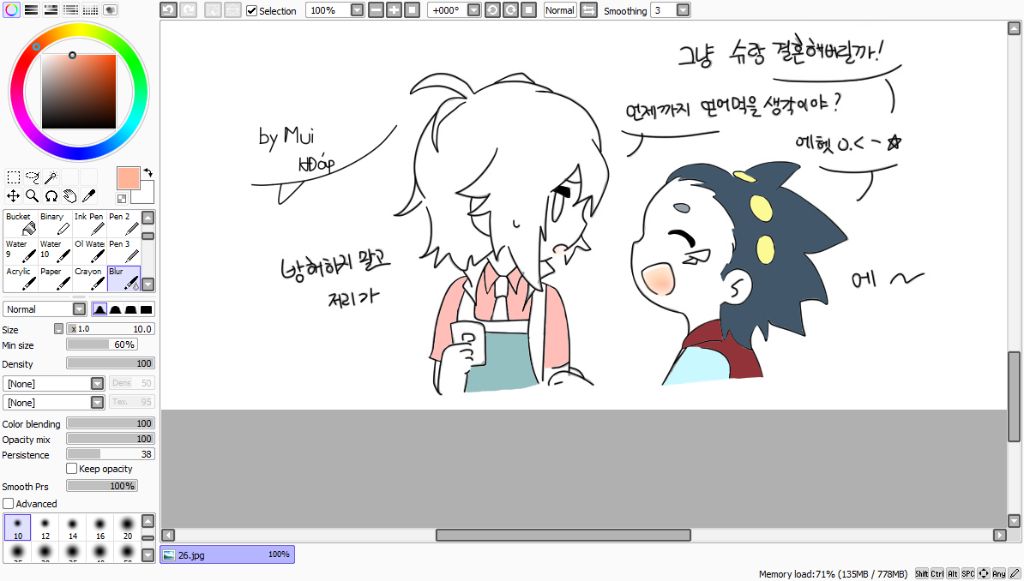The image size is (1024, 581).
Task: Switch to transparent color swatch
Action: tap(121, 198)
